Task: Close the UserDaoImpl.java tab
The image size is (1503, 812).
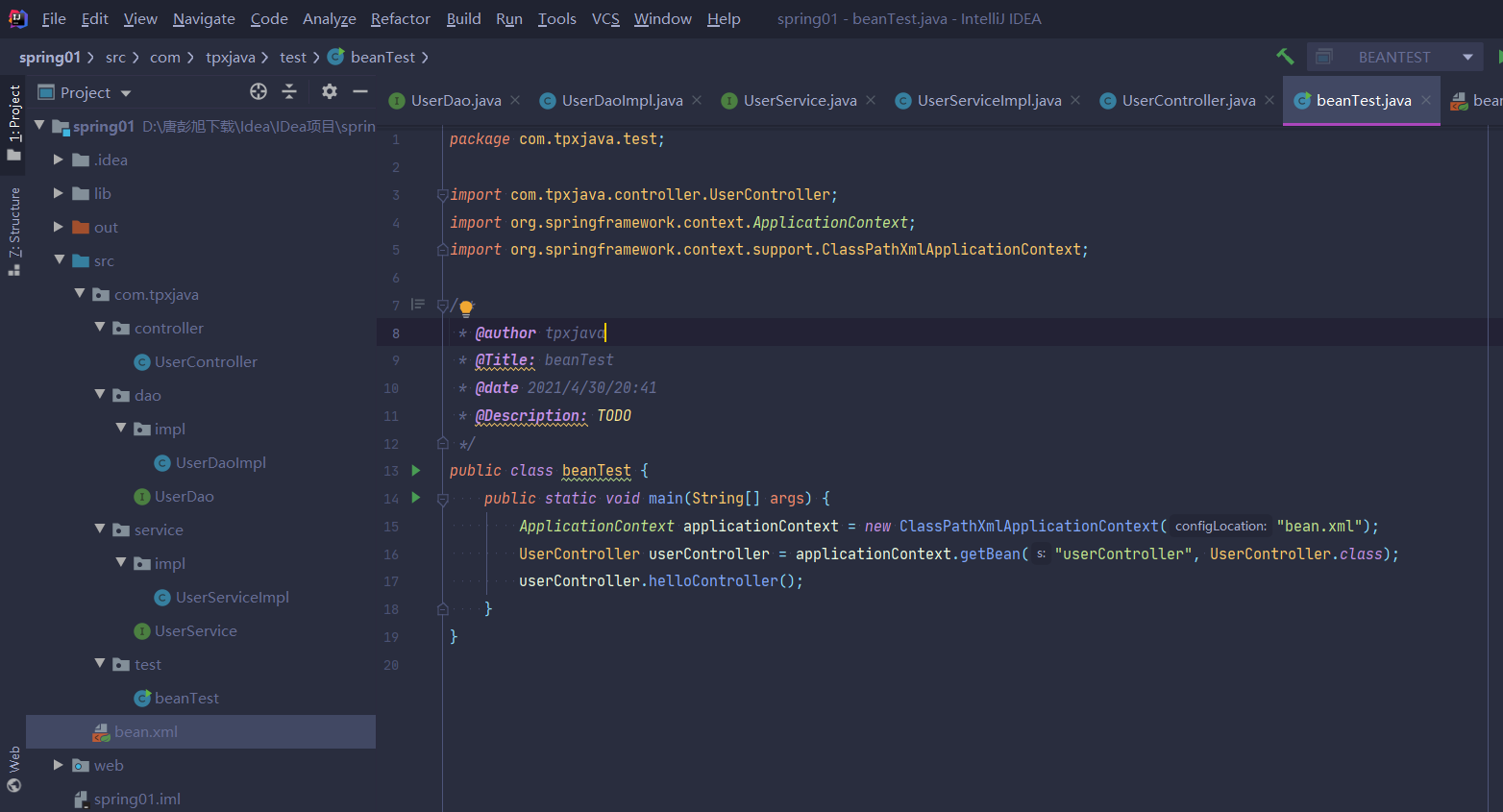Action: [x=697, y=100]
